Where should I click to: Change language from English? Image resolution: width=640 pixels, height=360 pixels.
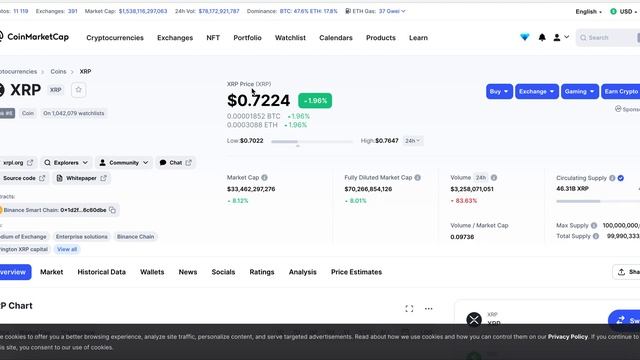coord(588,11)
